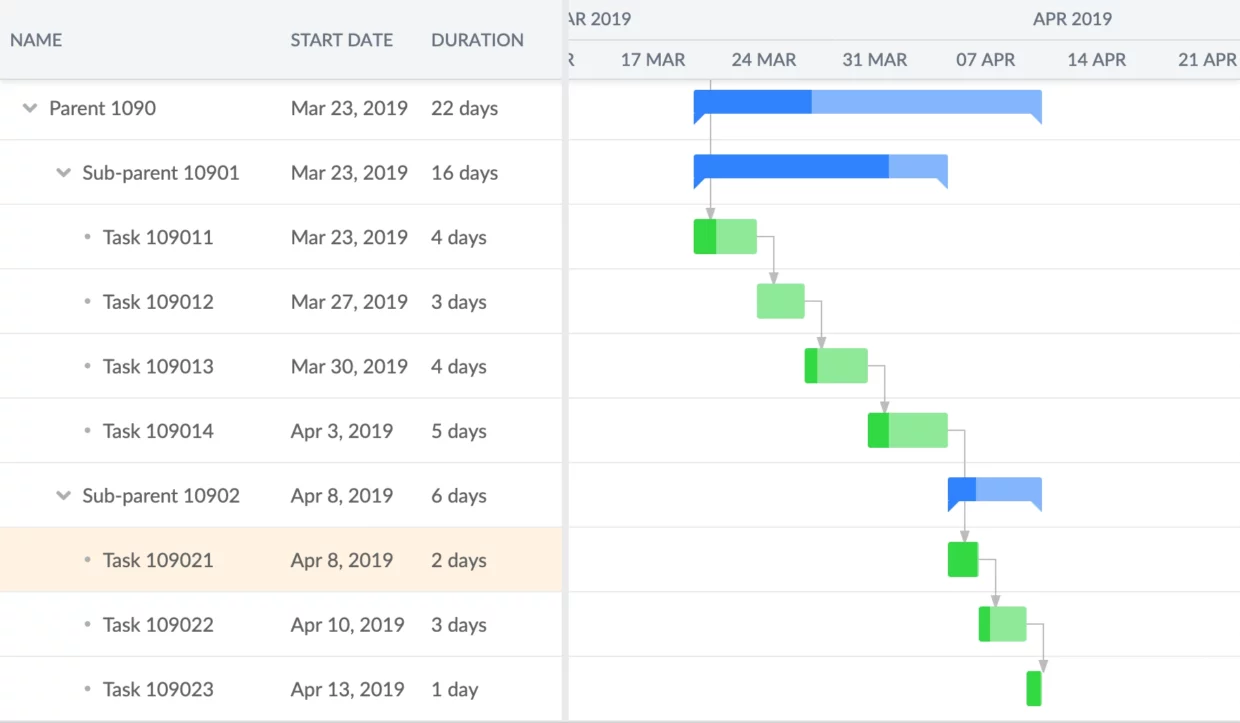Collapse the Sub-parent 10901 group
The height and width of the screenshot is (723, 1240).
click(63, 173)
